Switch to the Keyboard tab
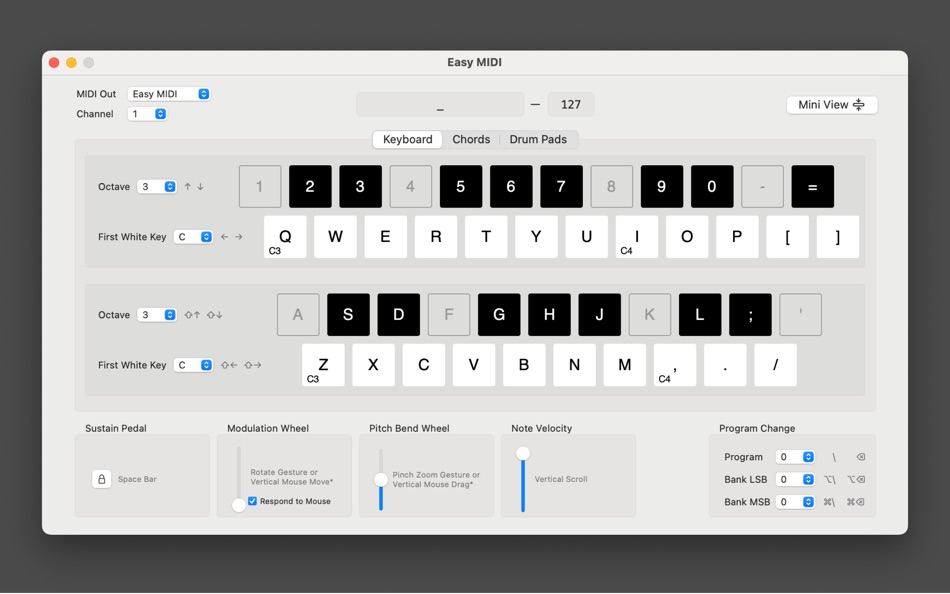 pyautogui.click(x=408, y=139)
